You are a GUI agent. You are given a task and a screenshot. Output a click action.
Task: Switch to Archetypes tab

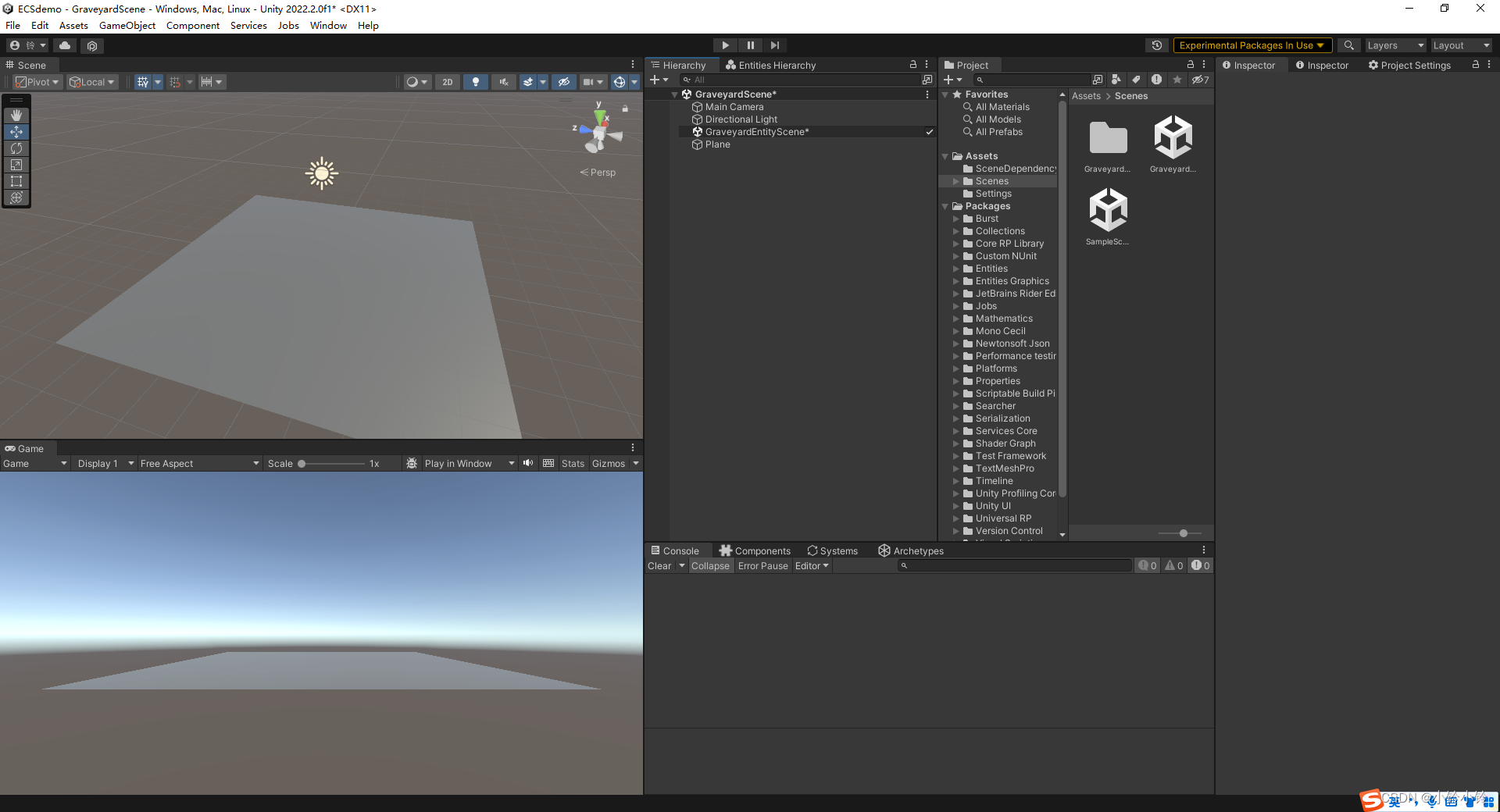(x=911, y=550)
